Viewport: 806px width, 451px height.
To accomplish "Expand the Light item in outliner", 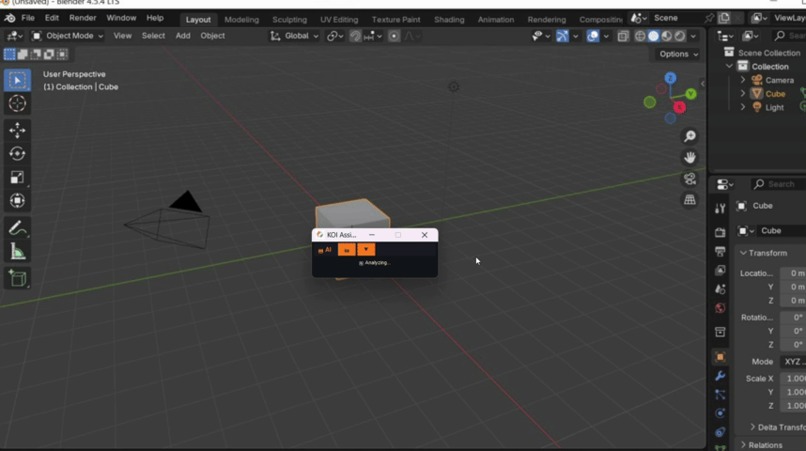I will [x=743, y=107].
